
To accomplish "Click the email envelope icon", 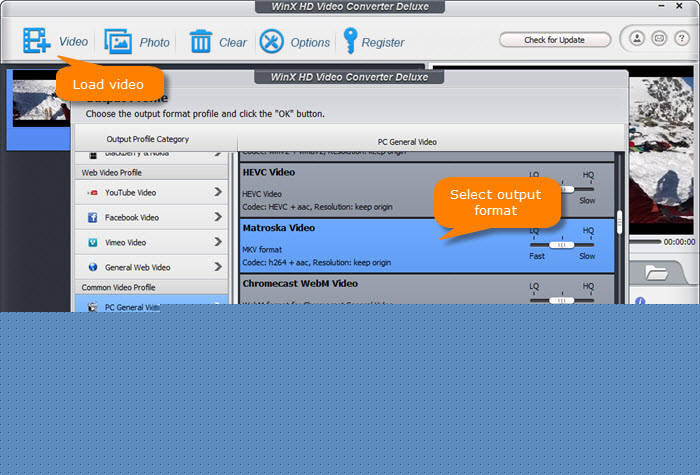I will pos(659,38).
